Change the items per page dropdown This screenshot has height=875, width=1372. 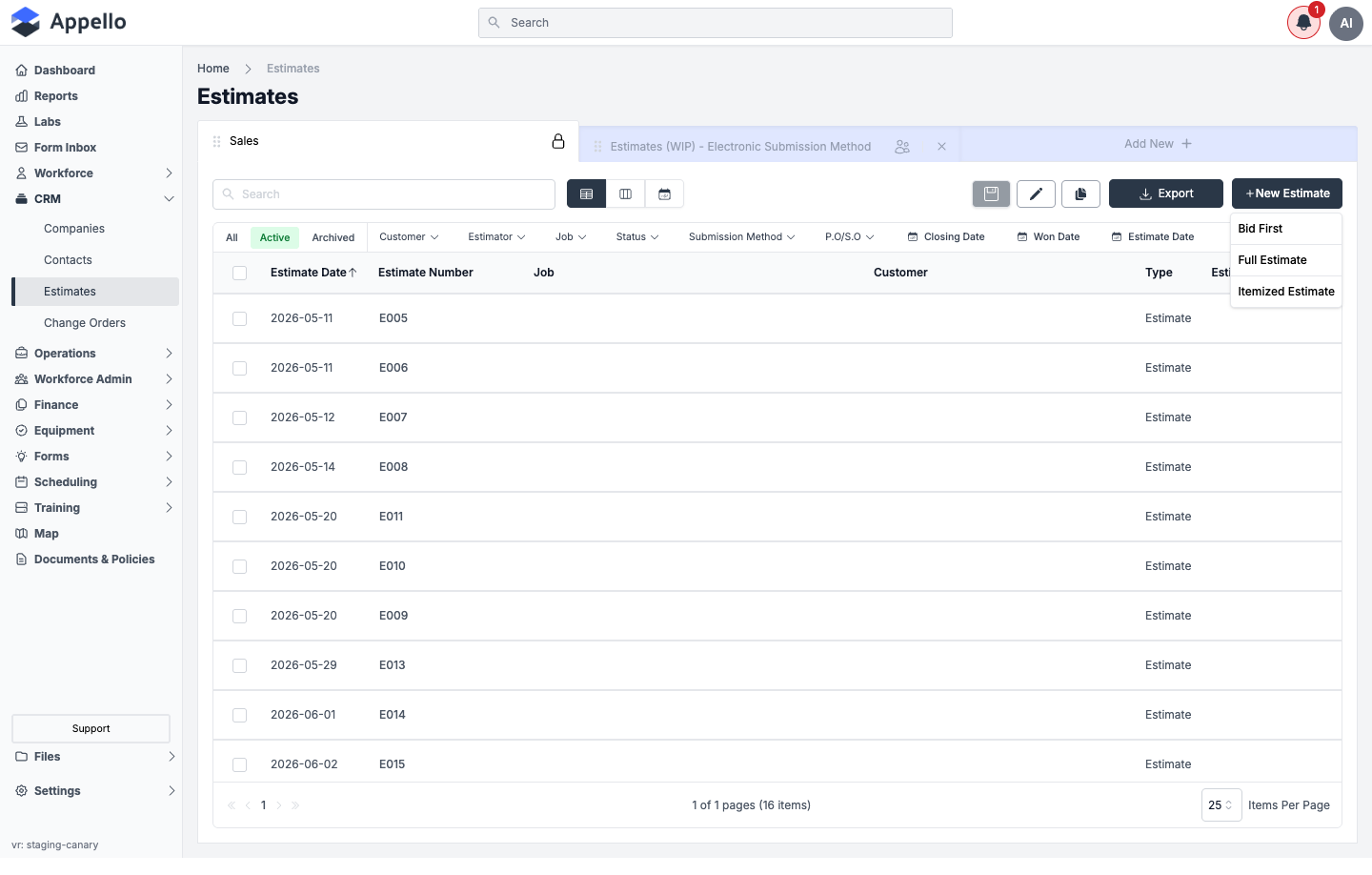1221,805
